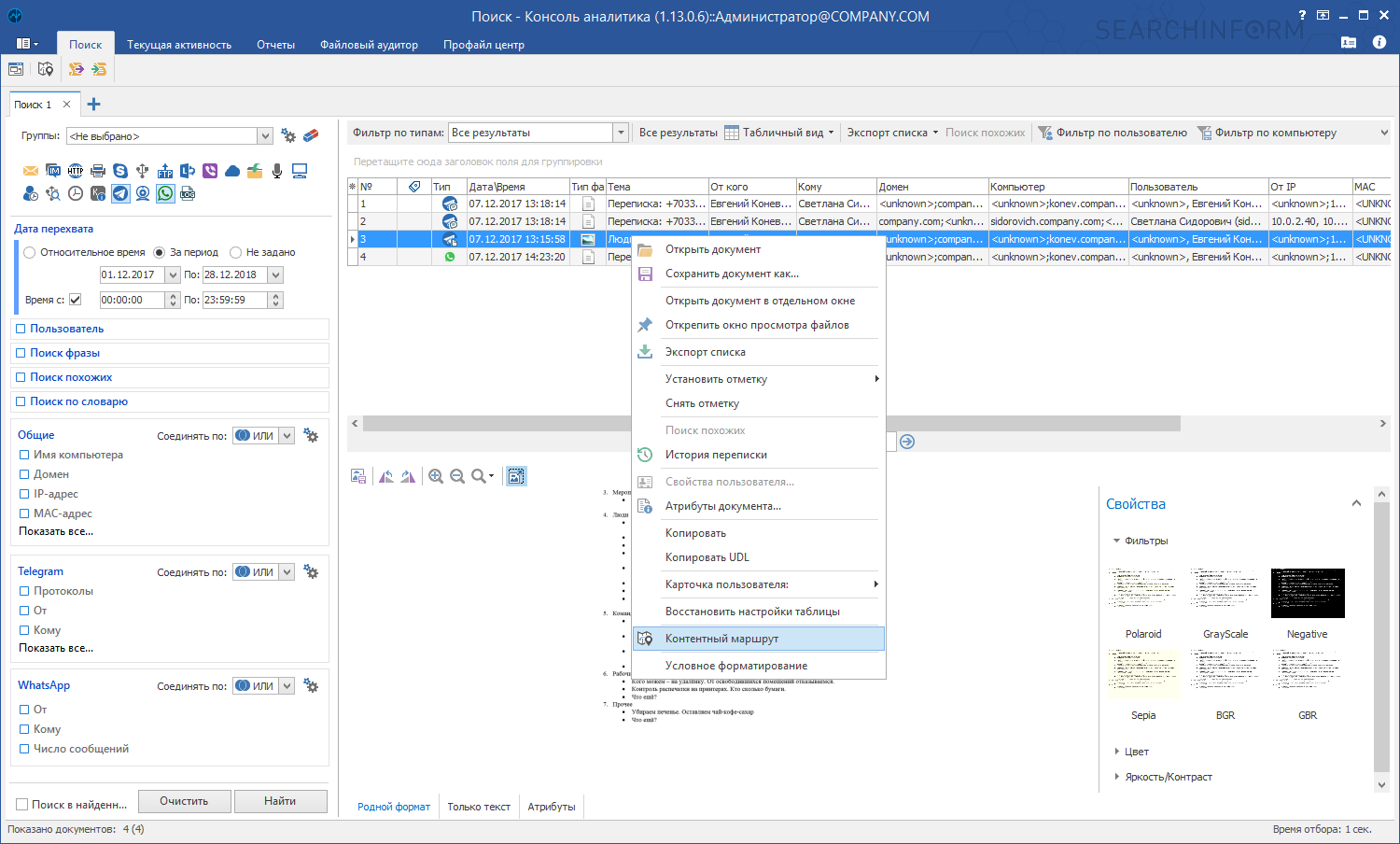
Task: Open the Фильтр по типам combo box
Action: pos(621,133)
